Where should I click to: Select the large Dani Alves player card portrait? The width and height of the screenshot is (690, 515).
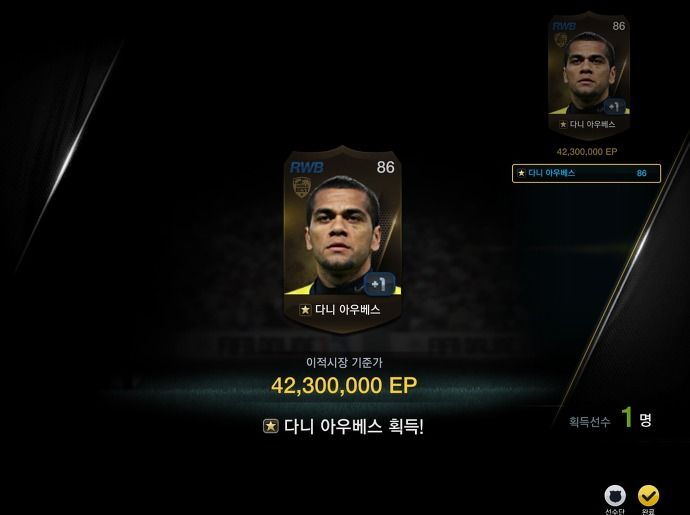(342, 239)
